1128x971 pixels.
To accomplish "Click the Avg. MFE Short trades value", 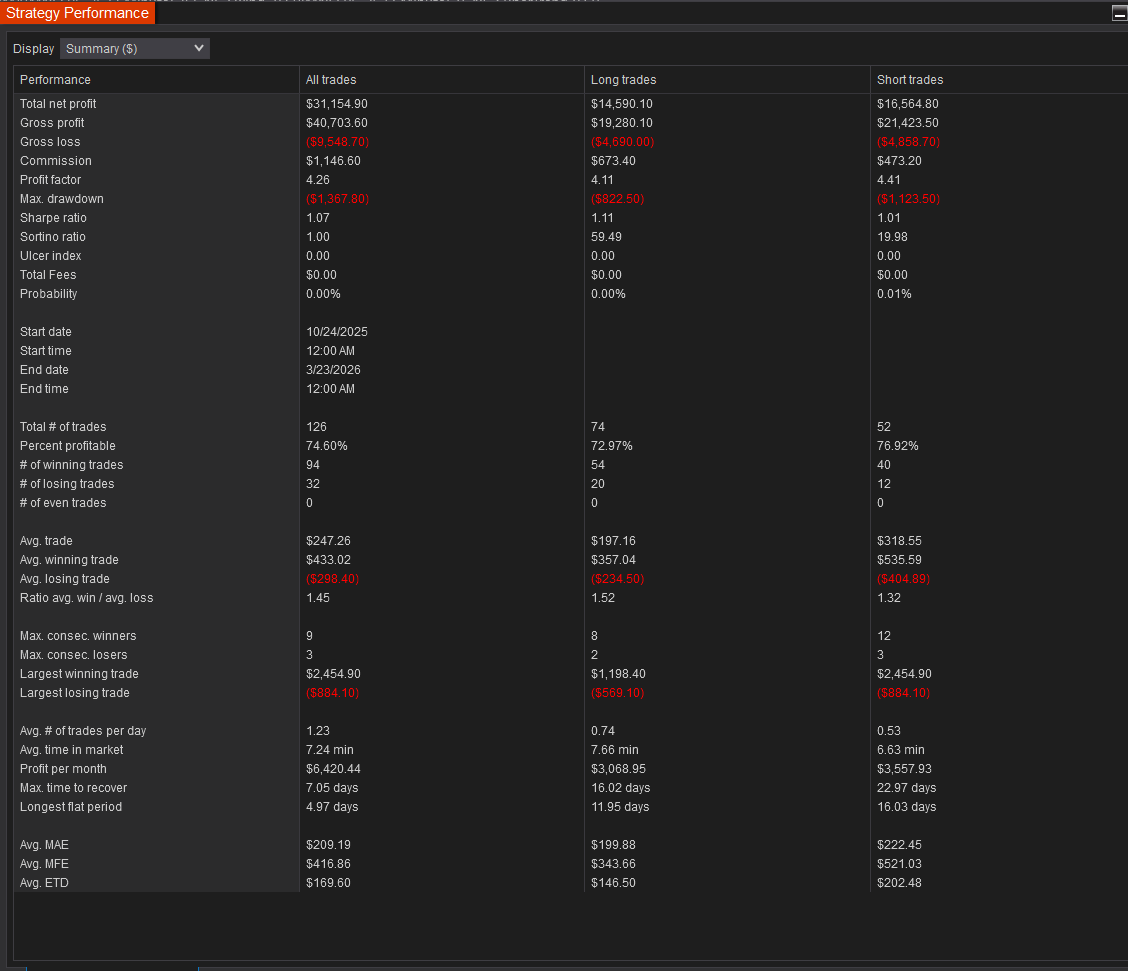I will [899, 864].
